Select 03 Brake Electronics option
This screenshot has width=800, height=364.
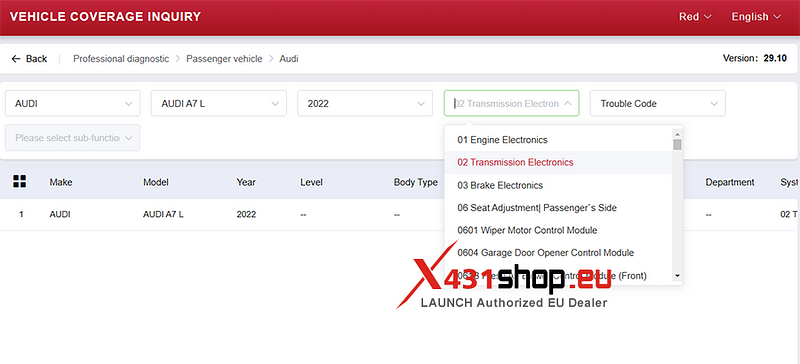click(x=559, y=185)
